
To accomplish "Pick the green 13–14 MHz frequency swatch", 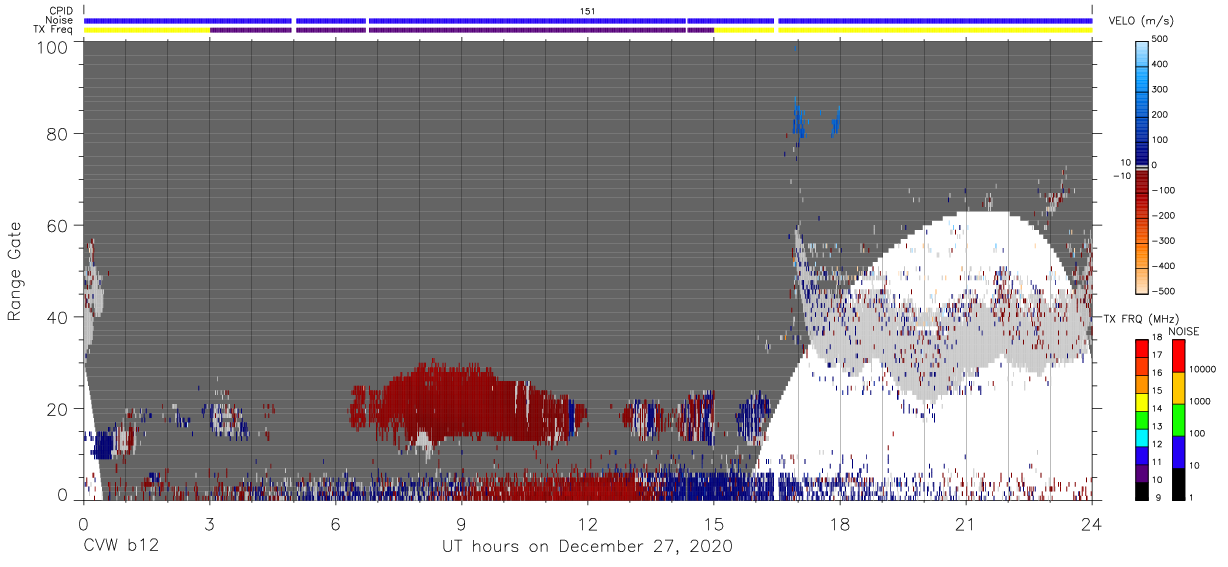I will [x=1143, y=420].
